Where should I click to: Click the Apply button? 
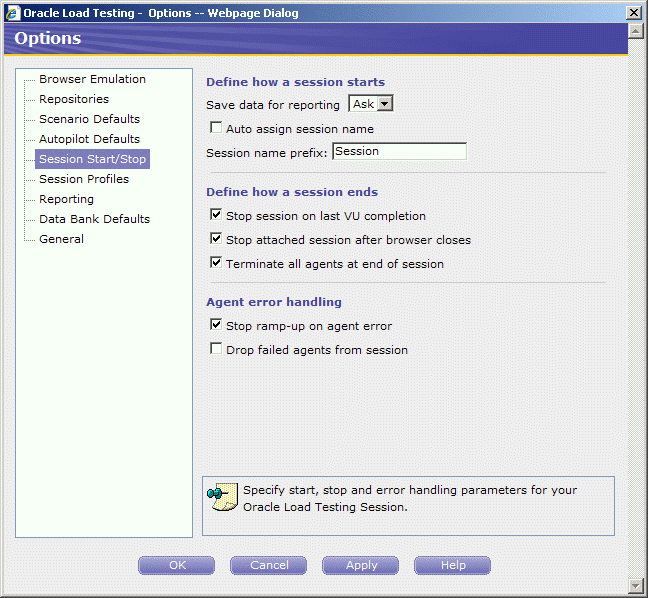click(360, 565)
